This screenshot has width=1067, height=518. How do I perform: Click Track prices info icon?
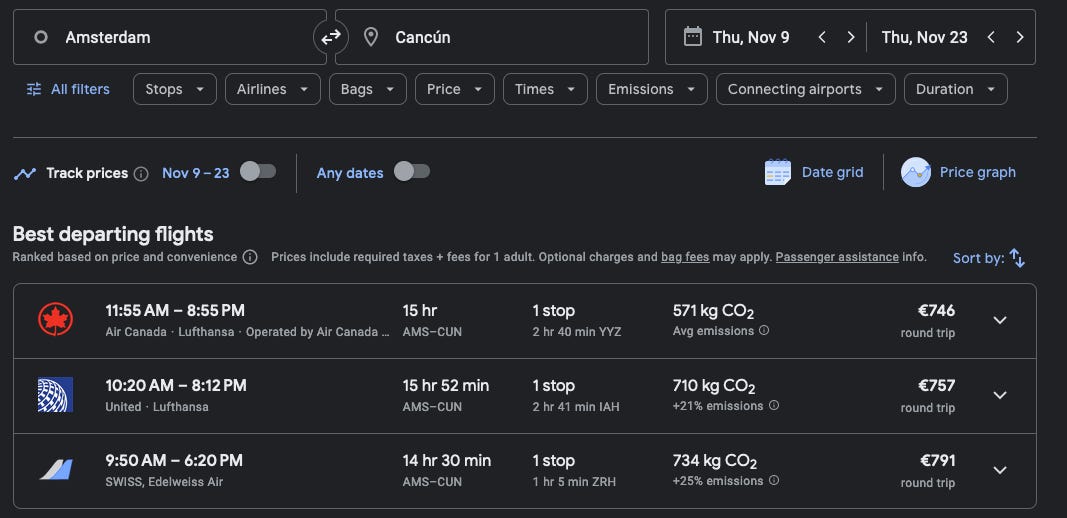pos(141,173)
